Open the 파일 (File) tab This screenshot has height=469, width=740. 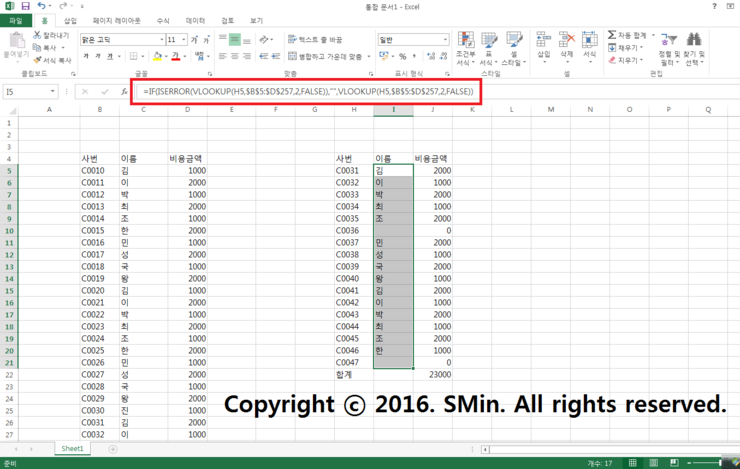coord(16,21)
